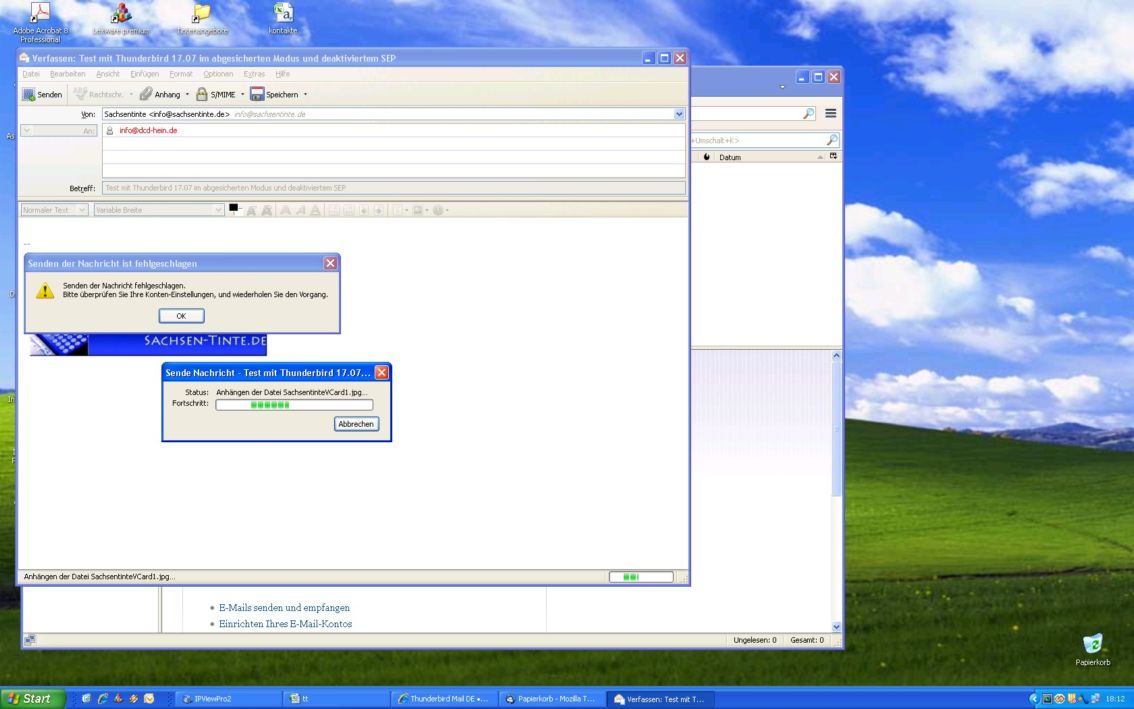This screenshot has height=709, width=1134.
Task: Click the column picker icon beside Datum
Action: point(833,157)
